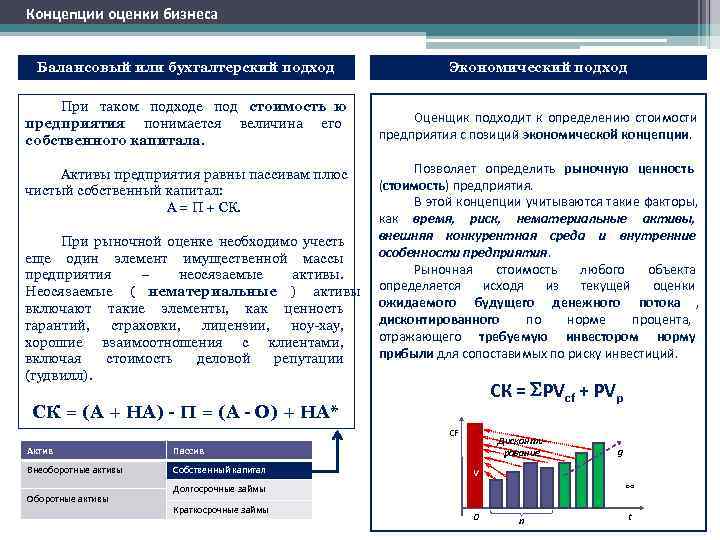
Task: Select the "Экономический подход" header
Action: (538, 68)
